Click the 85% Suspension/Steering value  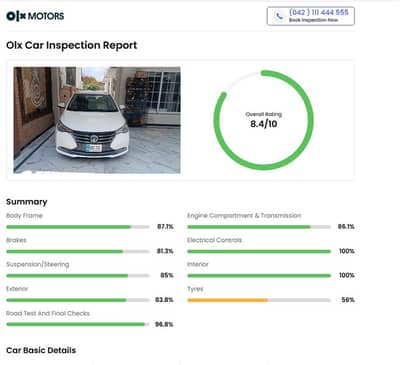(x=167, y=275)
